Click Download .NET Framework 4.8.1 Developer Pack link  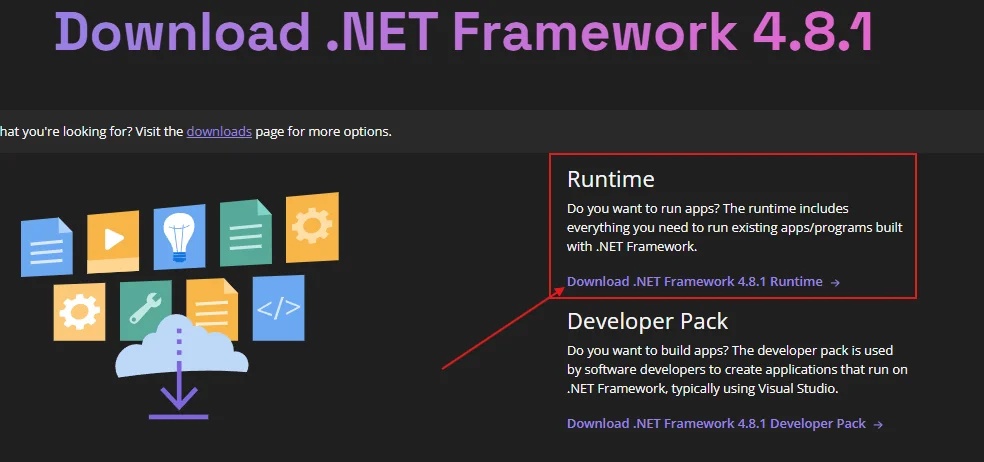[716, 424]
